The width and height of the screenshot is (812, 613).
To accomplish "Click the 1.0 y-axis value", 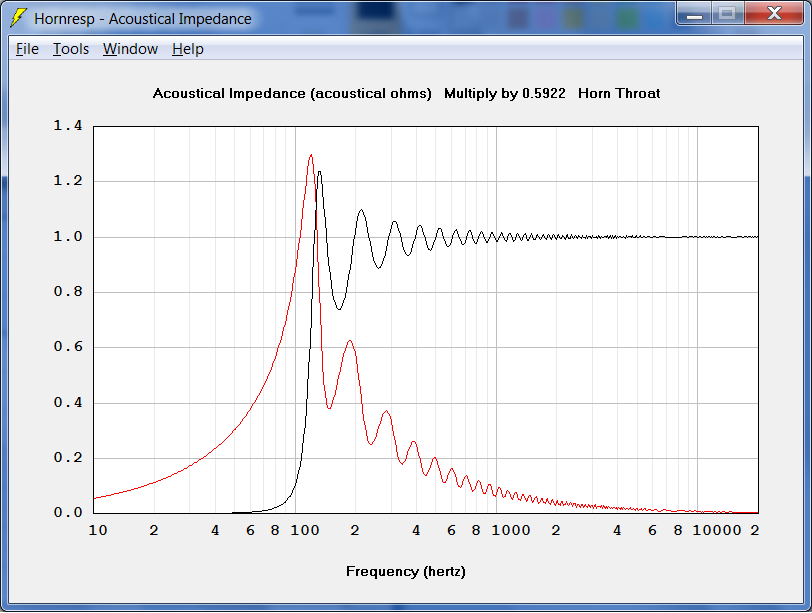I will pyautogui.click(x=68, y=237).
